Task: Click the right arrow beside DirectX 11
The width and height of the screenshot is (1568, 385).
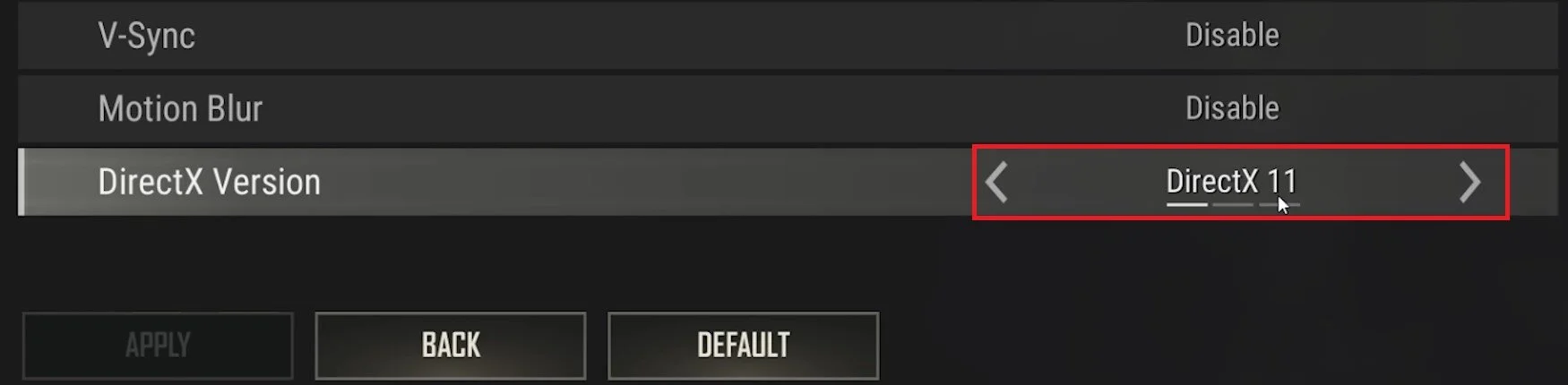Action: pos(1469,183)
